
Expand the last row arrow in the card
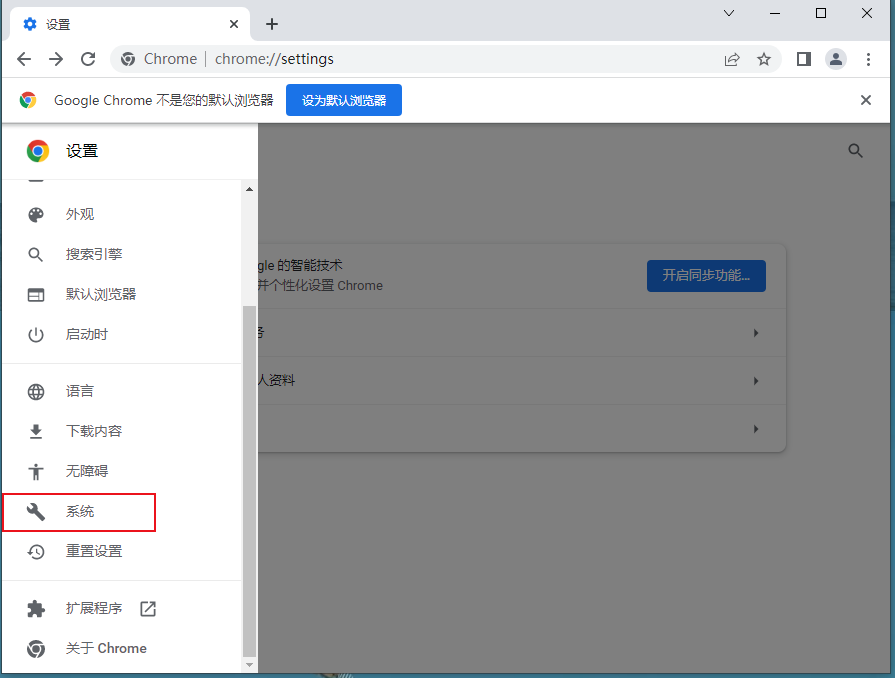coord(756,429)
